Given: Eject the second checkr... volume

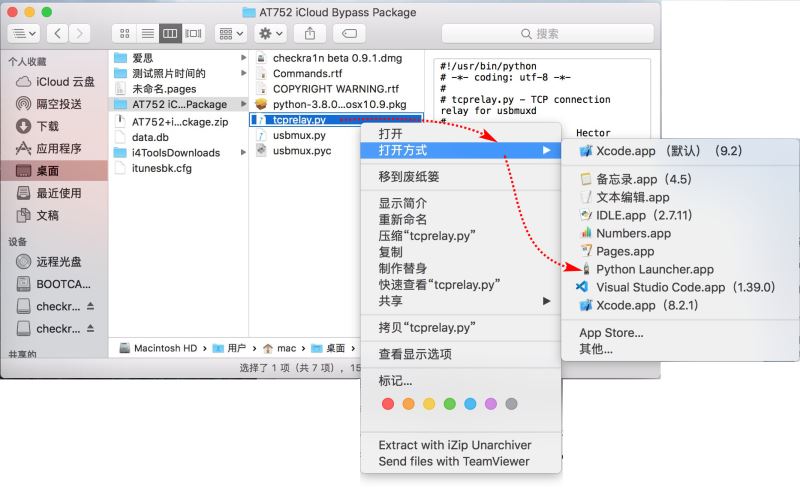Looking at the screenshot, I should point(90,328).
